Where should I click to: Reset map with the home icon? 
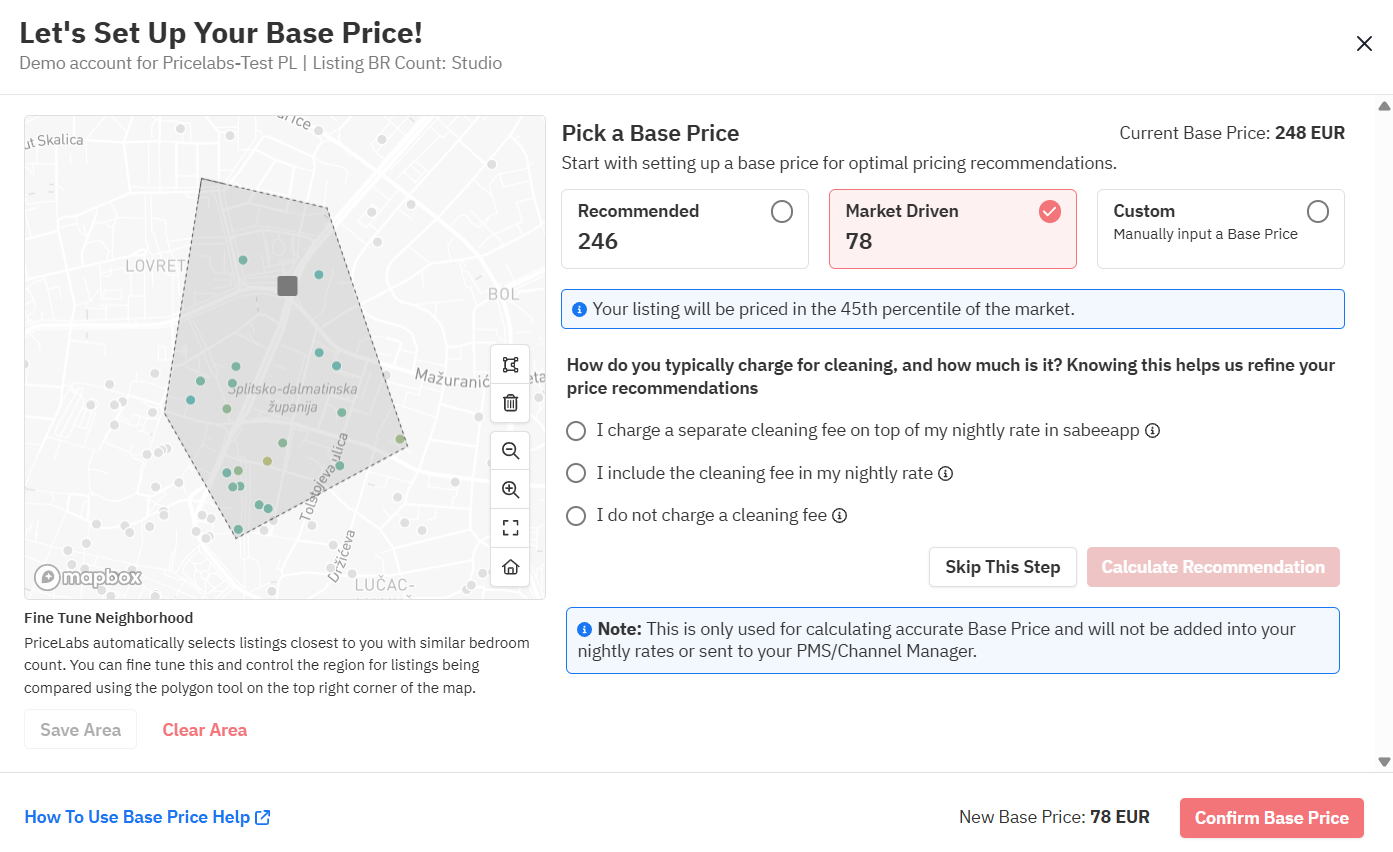(x=510, y=567)
